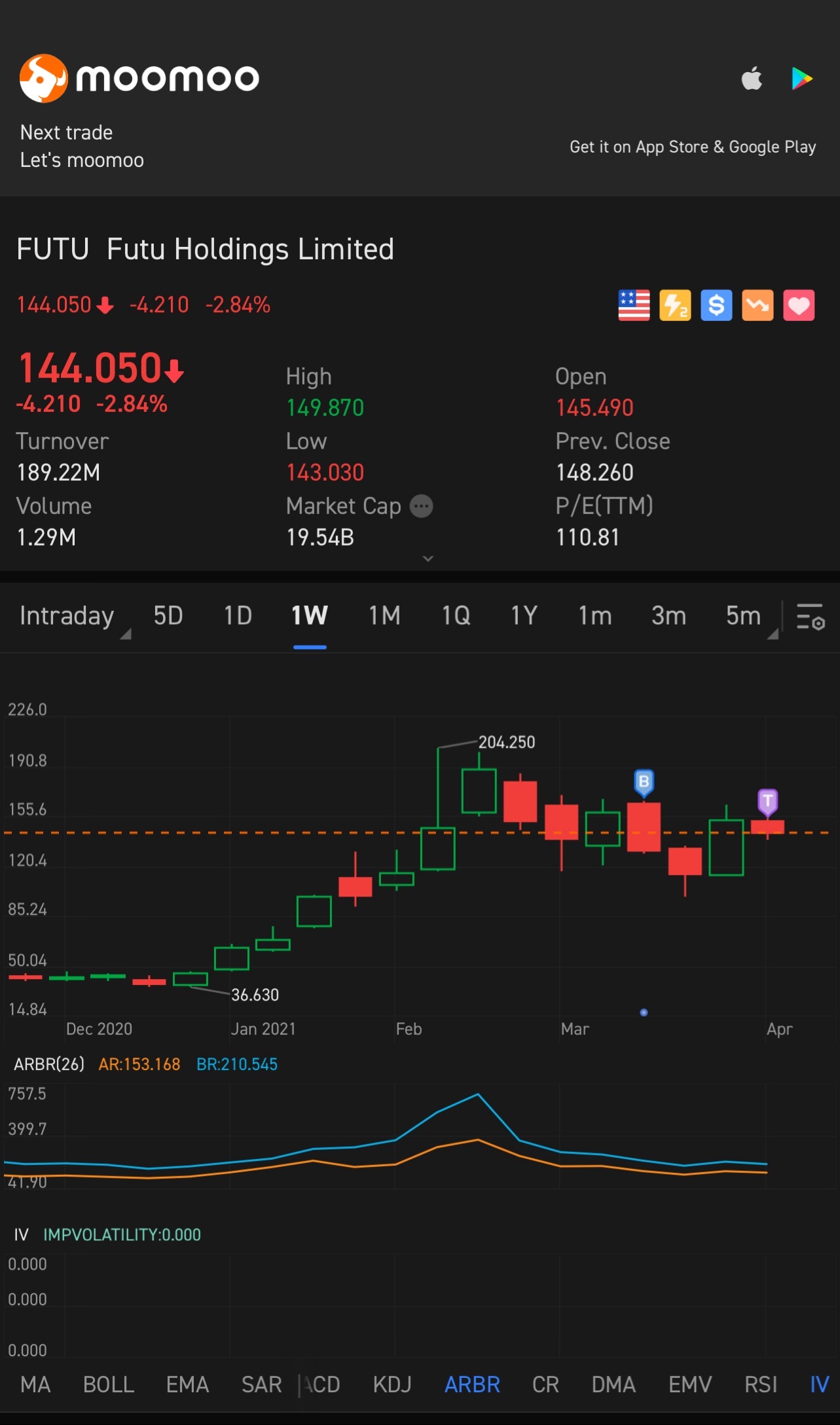840x1425 pixels.
Task: Tap the FUTU Futu Holdings Limited title
Action: [205, 250]
